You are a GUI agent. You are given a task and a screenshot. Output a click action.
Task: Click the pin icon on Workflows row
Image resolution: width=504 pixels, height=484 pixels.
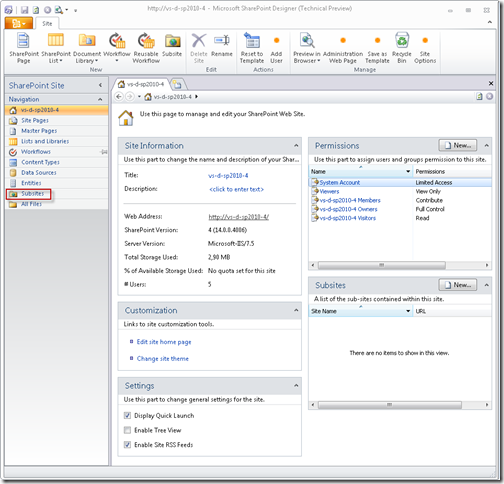coord(104,152)
